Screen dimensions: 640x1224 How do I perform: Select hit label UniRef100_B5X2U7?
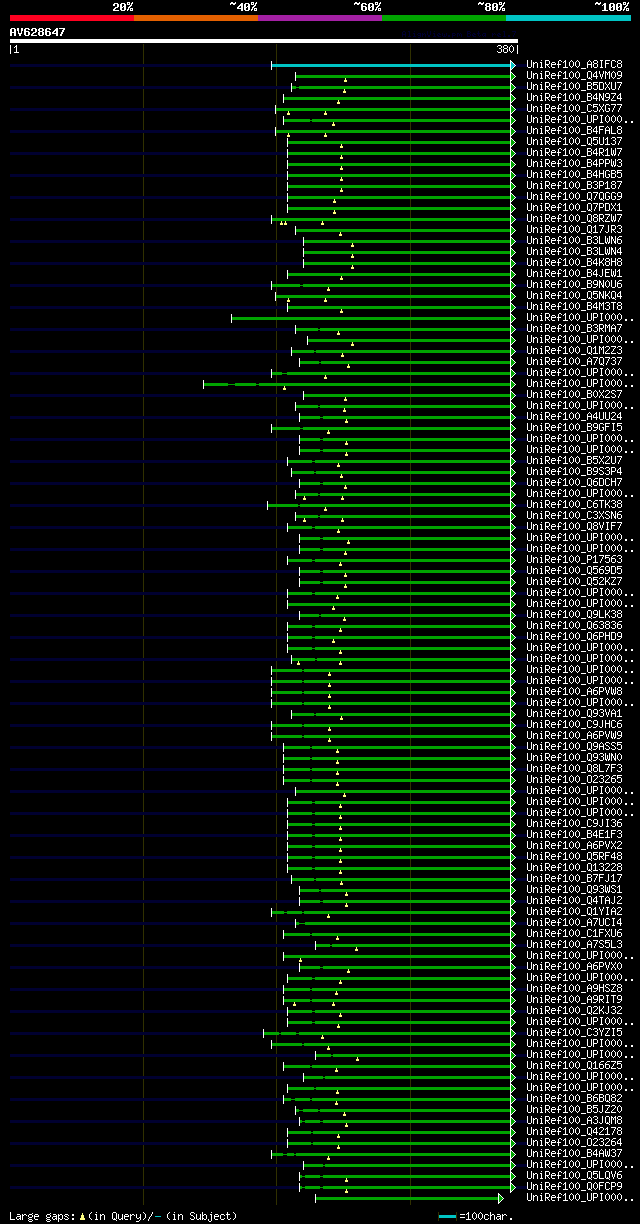pos(574,461)
